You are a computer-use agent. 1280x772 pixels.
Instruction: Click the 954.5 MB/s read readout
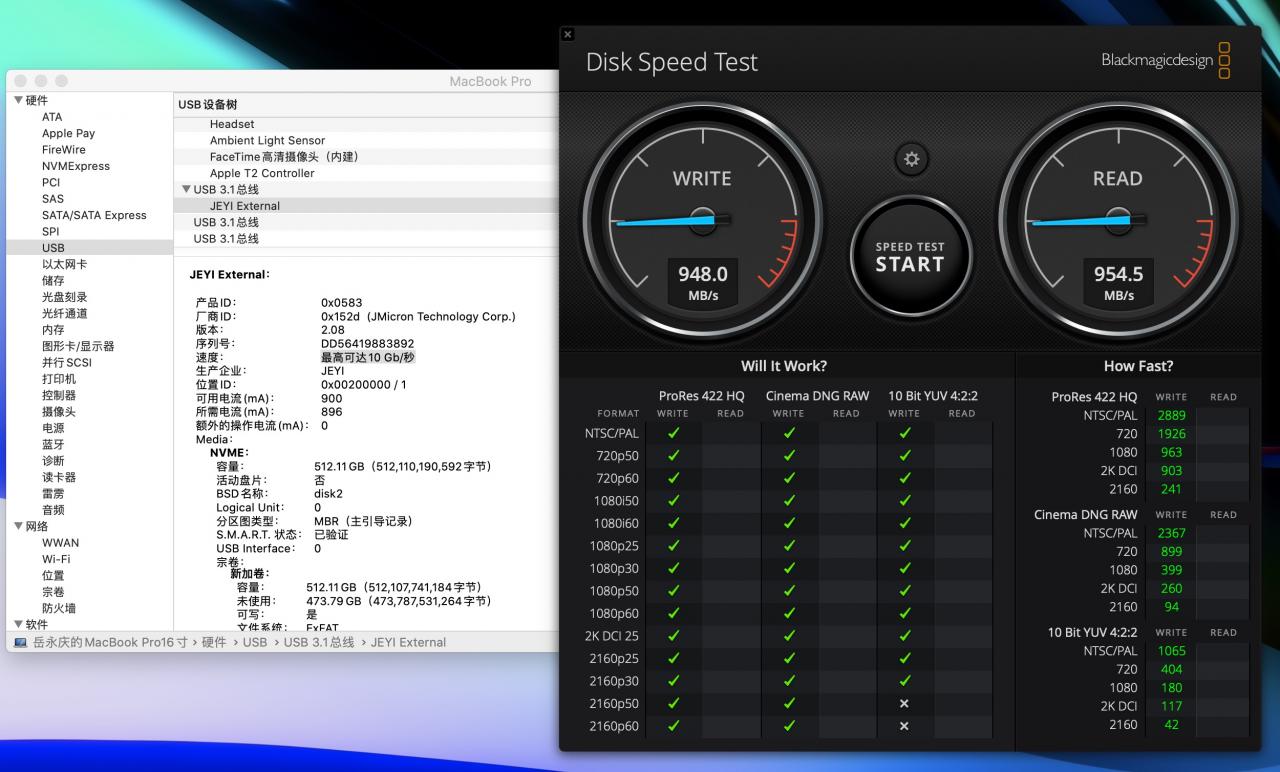1118,282
